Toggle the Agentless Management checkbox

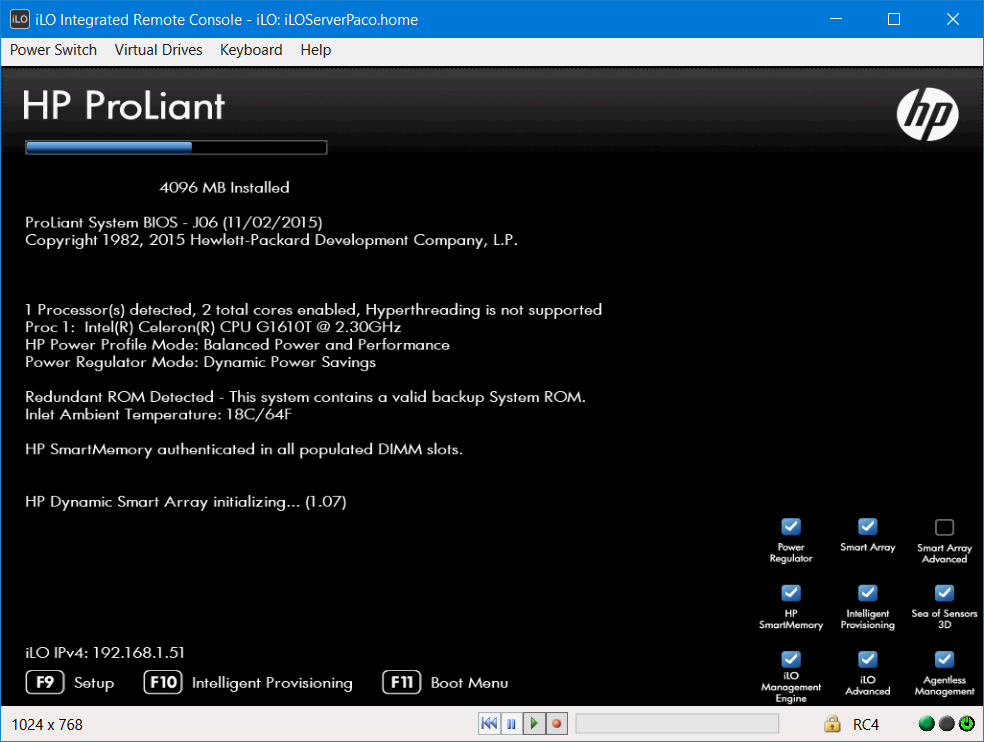[x=944, y=659]
